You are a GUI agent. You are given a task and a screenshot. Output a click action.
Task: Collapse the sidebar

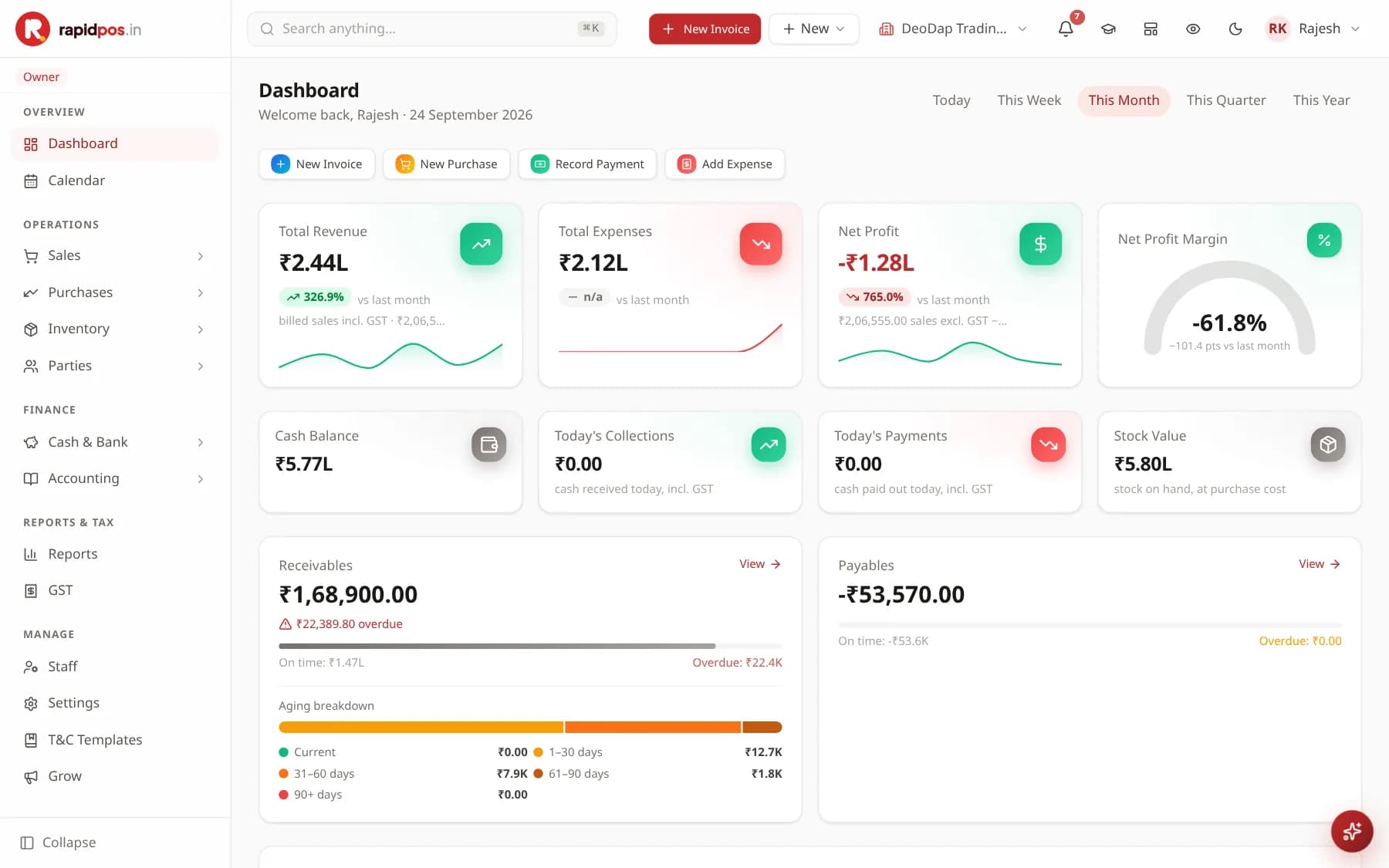tap(58, 843)
